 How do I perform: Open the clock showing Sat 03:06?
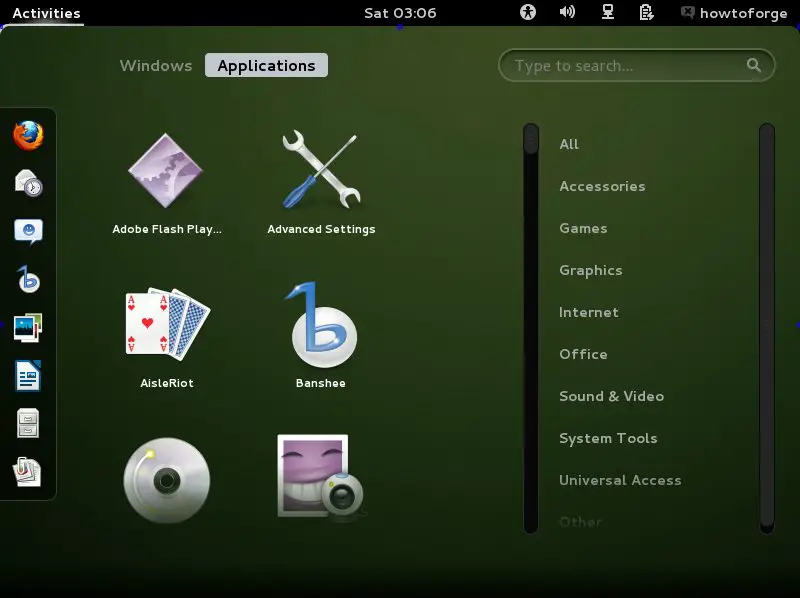pyautogui.click(x=400, y=13)
